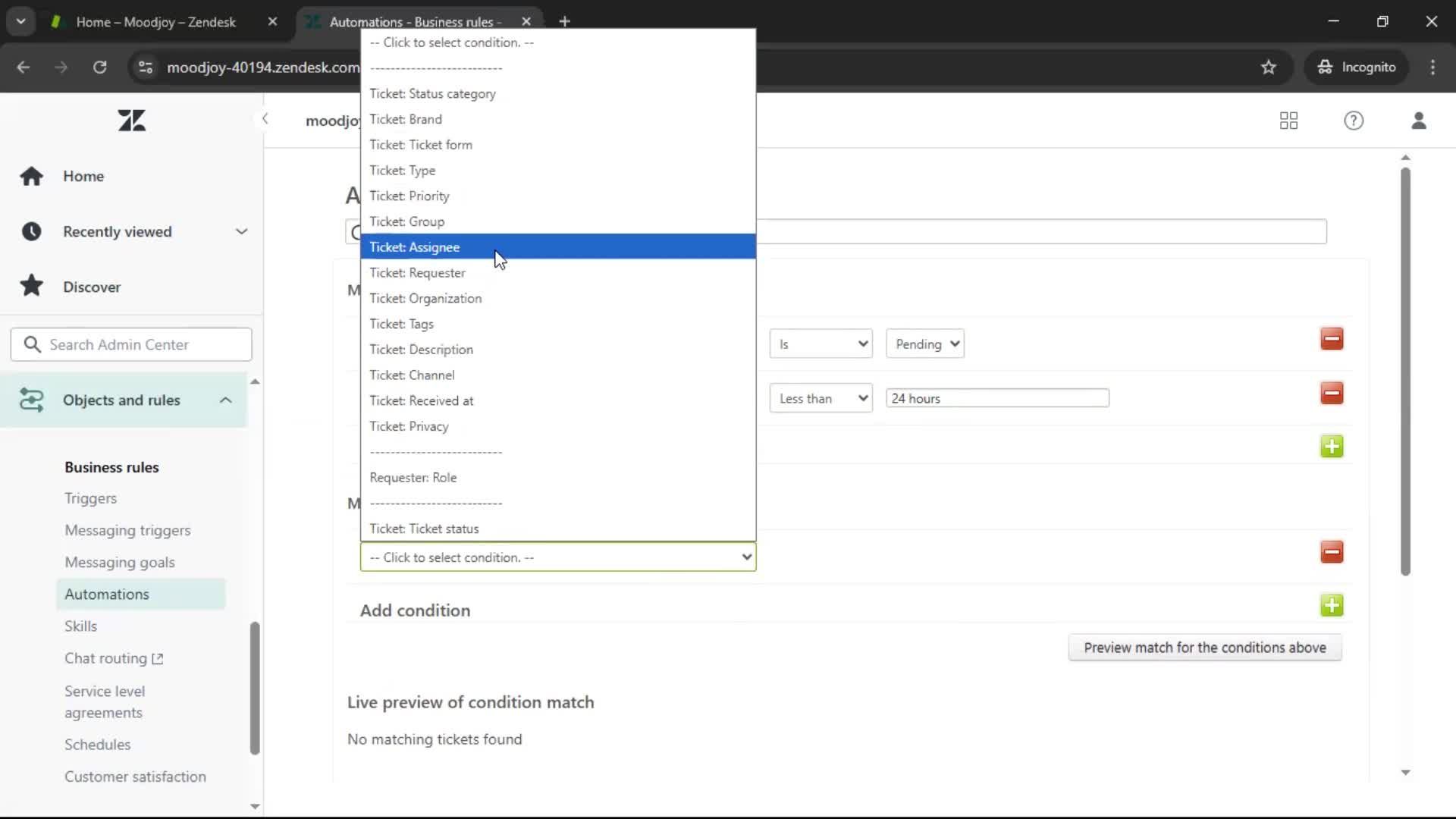This screenshot has width=1456, height=819.
Task: Preview match for the conditions above
Action: click(x=1205, y=648)
